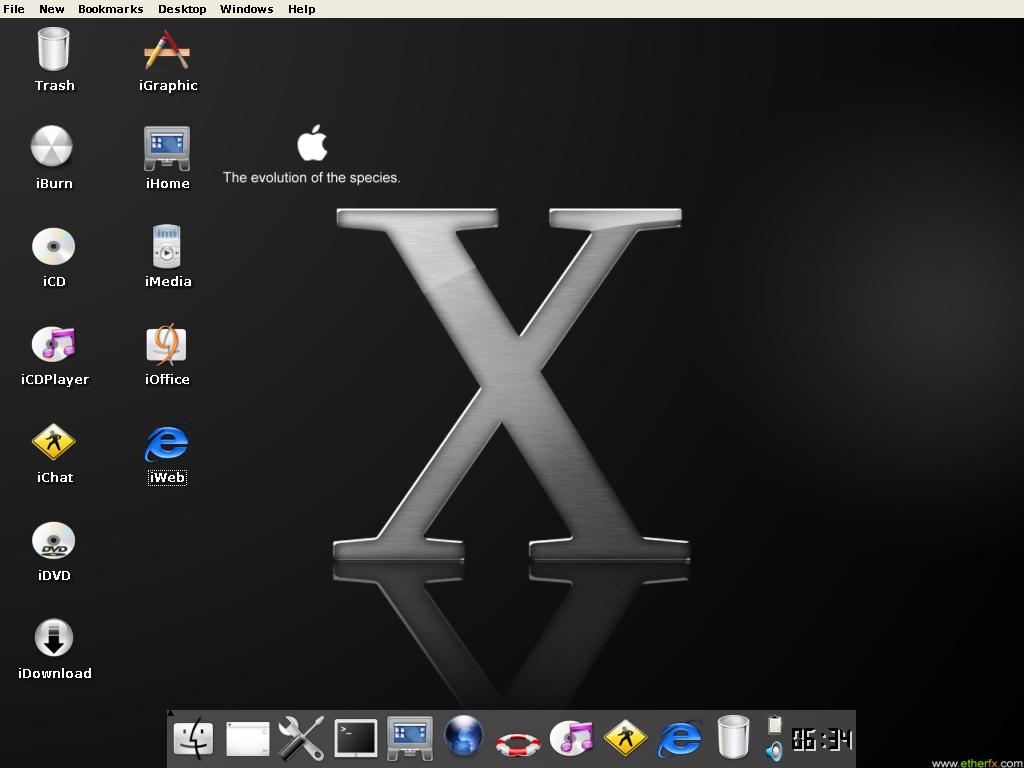
Task: Launch the music note icon in dock
Action: (571, 738)
